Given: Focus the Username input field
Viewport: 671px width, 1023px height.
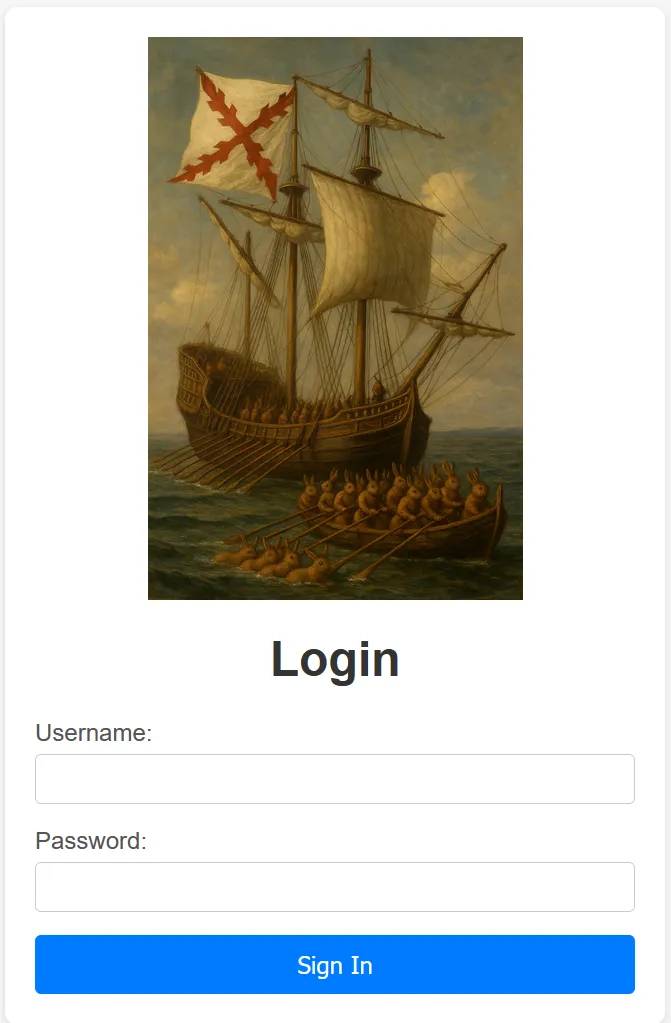Looking at the screenshot, I should point(335,779).
